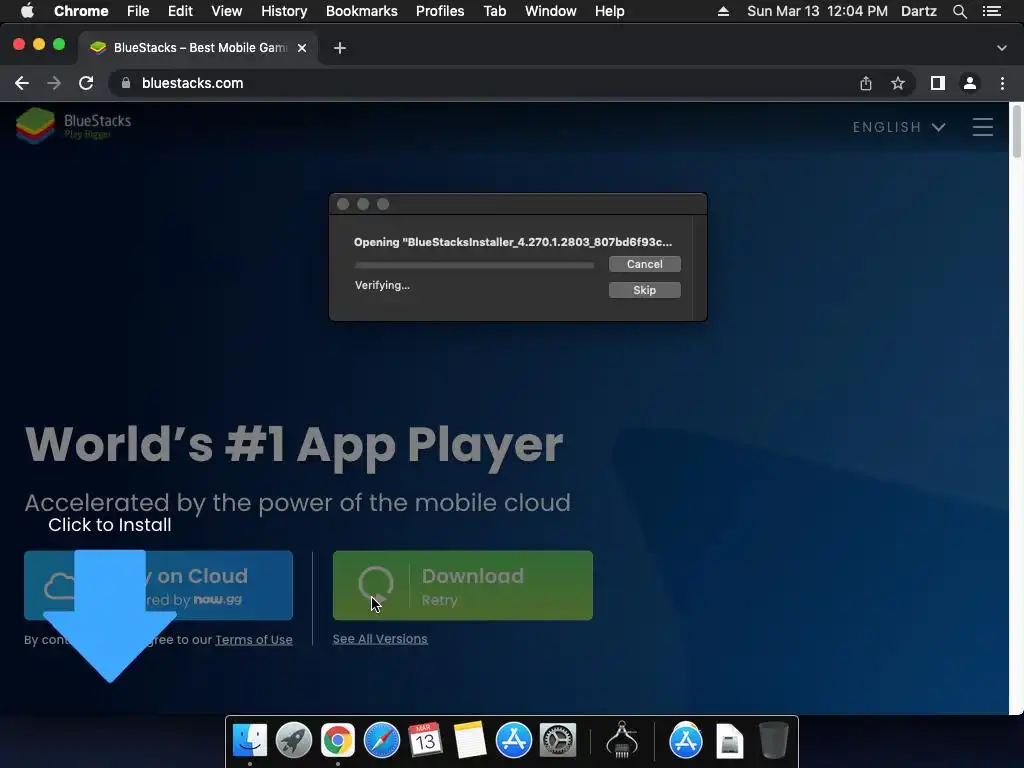
Task: Open Finder from the Dock
Action: coord(250,741)
